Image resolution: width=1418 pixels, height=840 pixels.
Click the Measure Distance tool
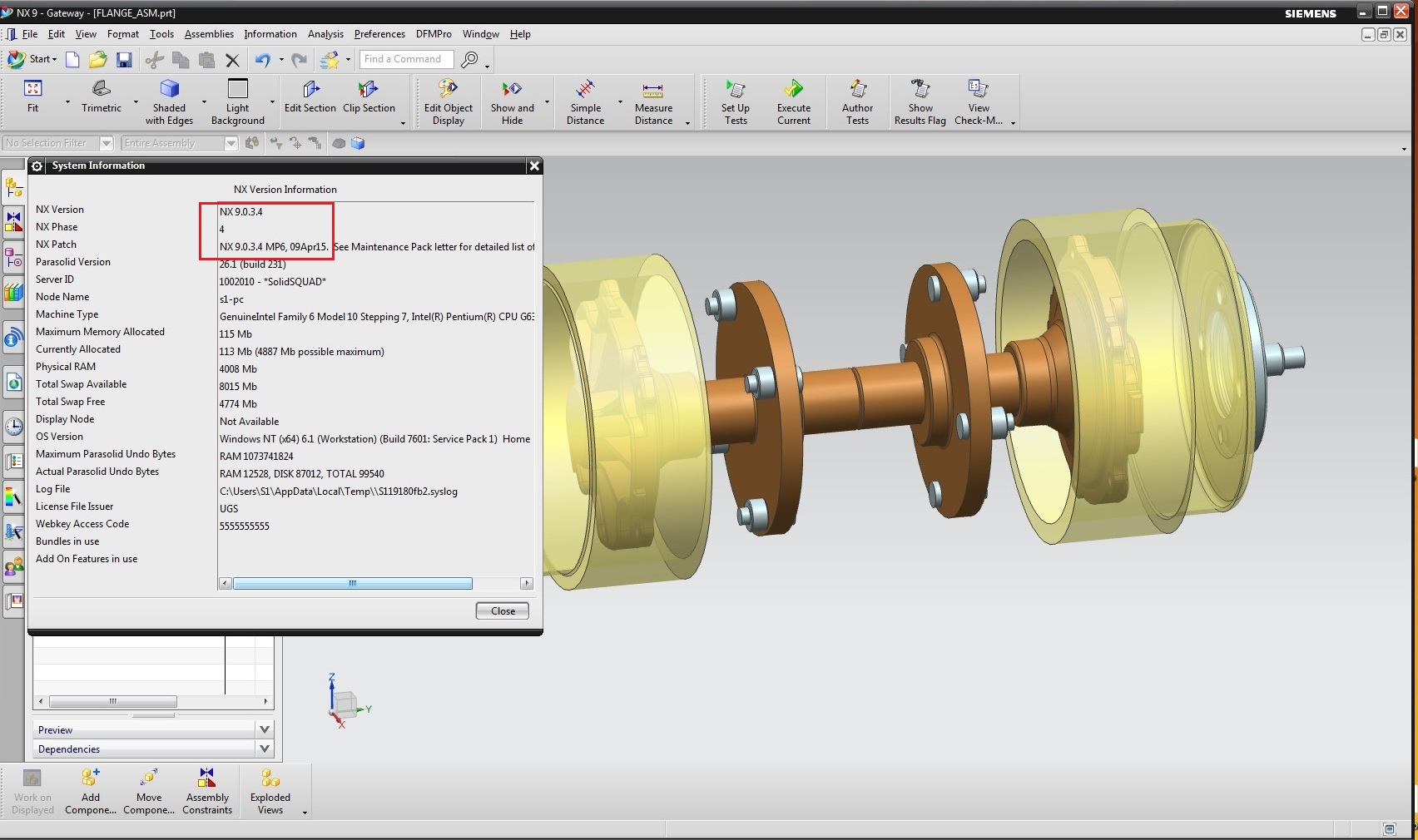click(654, 103)
